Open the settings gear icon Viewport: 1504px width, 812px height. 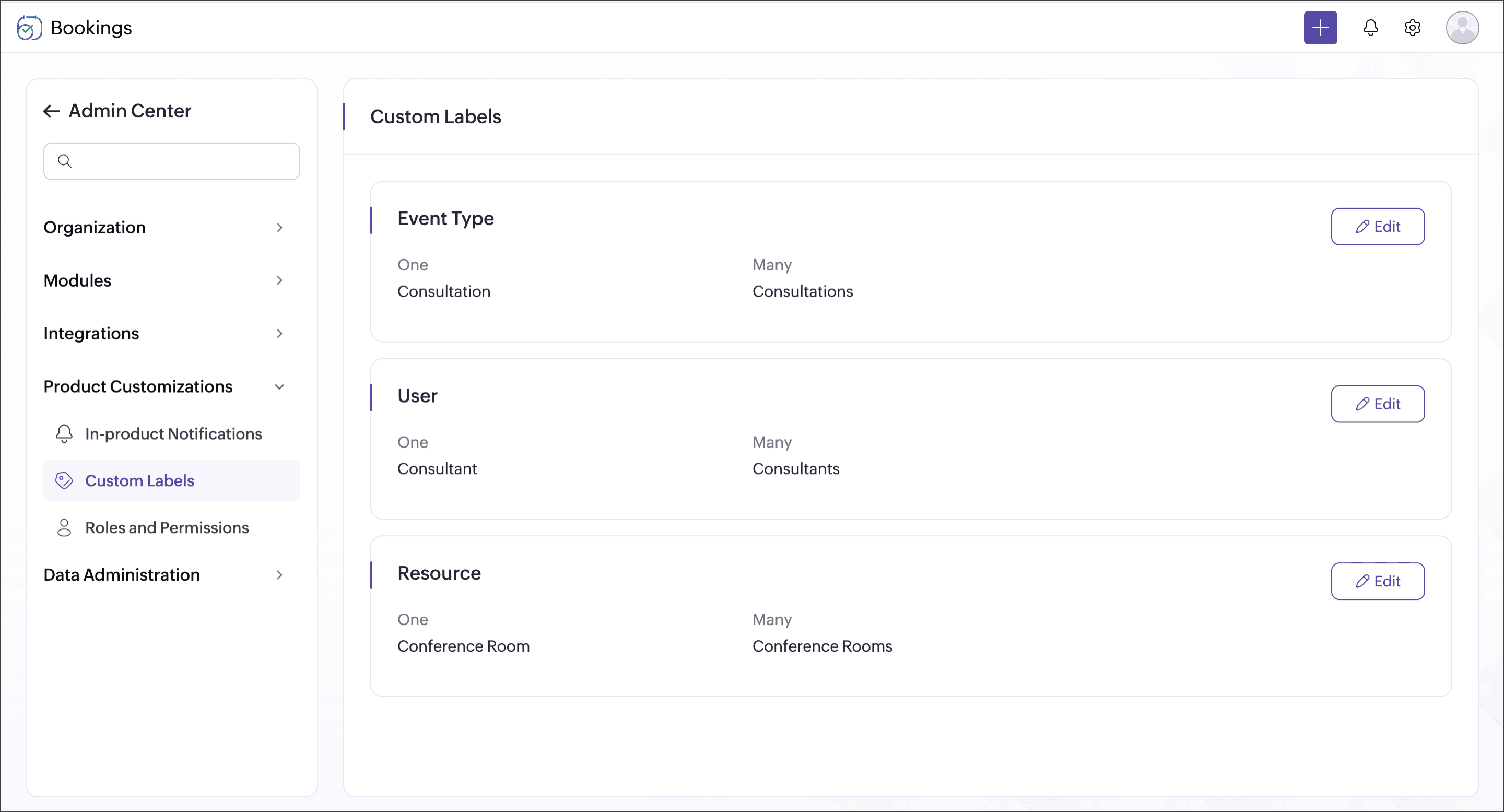click(x=1412, y=28)
